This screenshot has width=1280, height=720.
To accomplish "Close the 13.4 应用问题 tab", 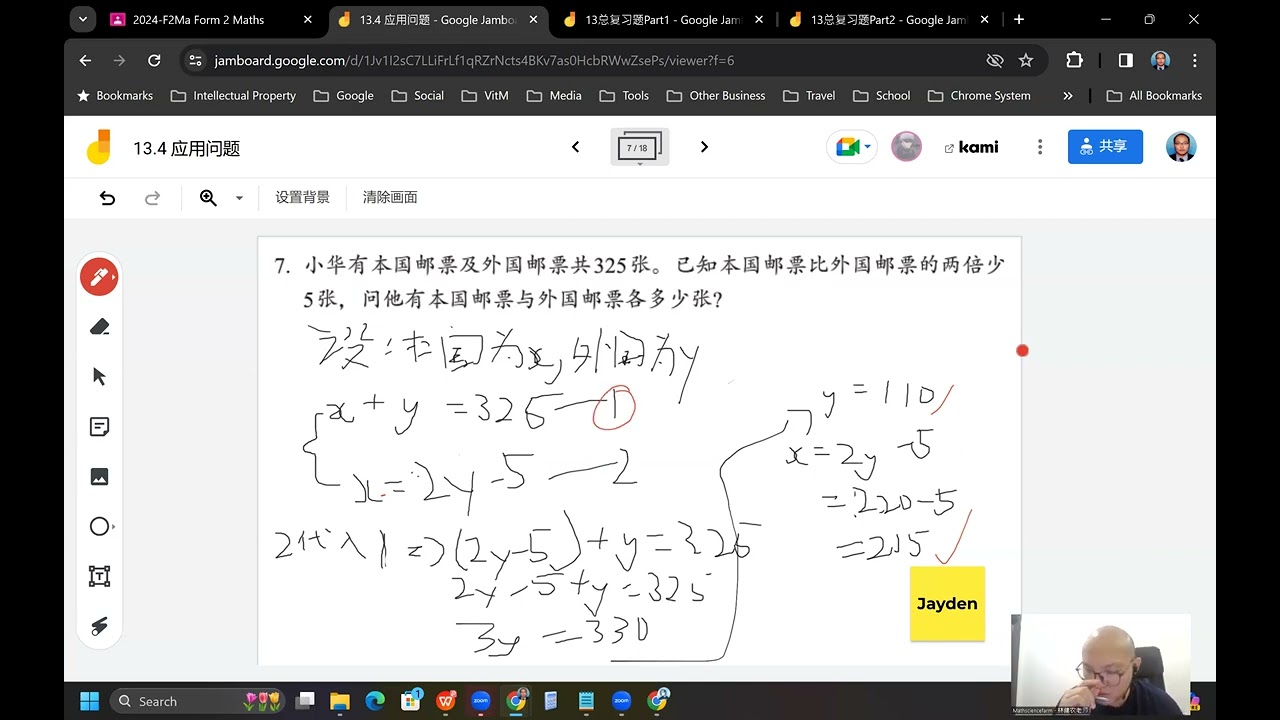I will tap(533, 19).
